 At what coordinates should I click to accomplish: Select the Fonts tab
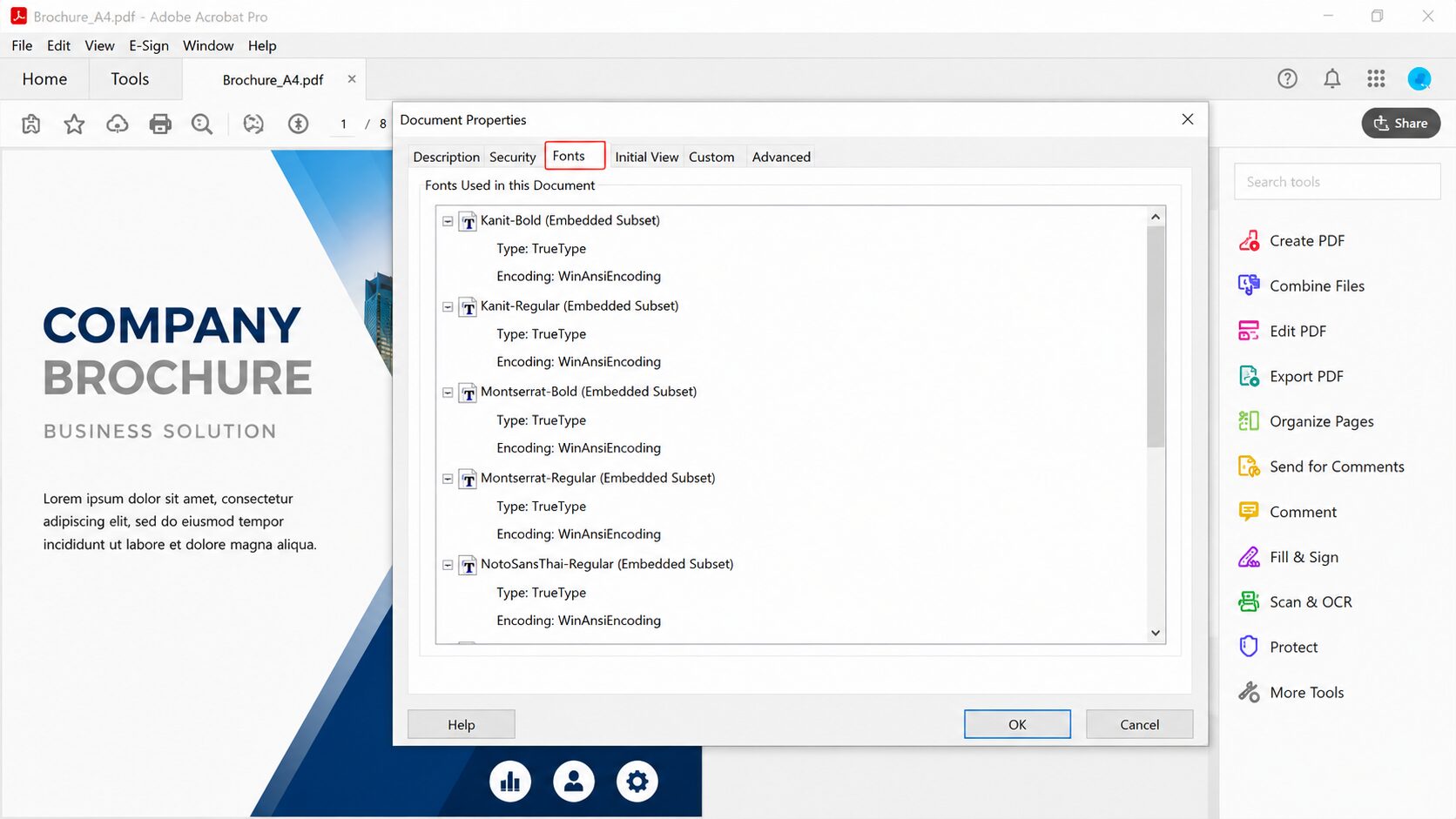pyautogui.click(x=574, y=156)
